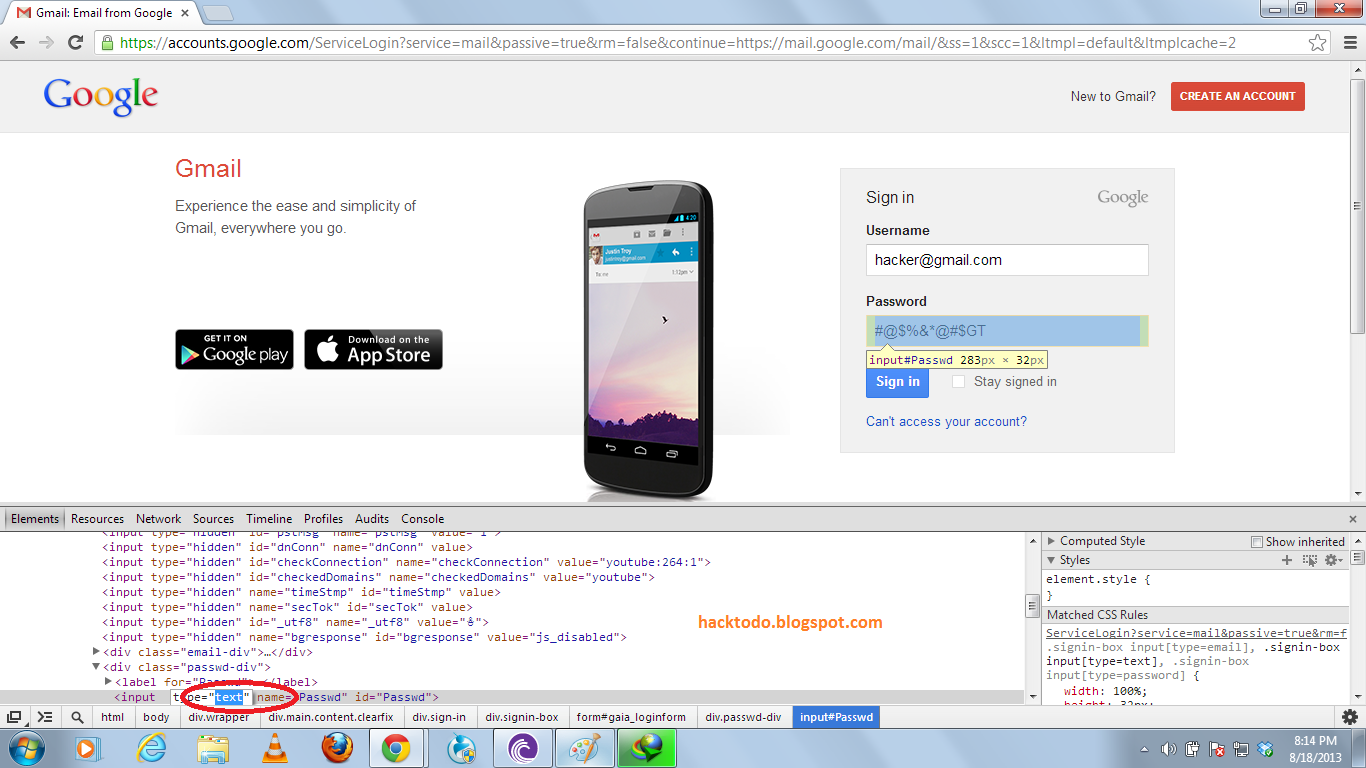Go back using the browser back arrow
The image size is (1366, 768).
pyautogui.click(x=17, y=43)
